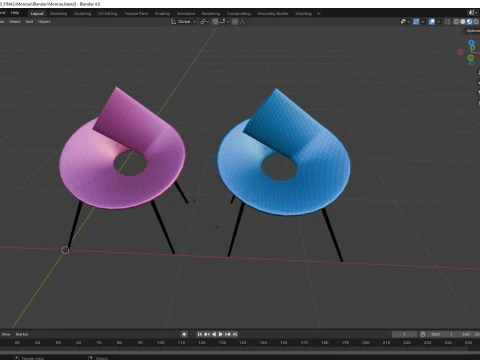Image resolution: width=480 pixels, height=360 pixels.
Task: Switch to the Animation workspace tab
Action: click(186, 14)
